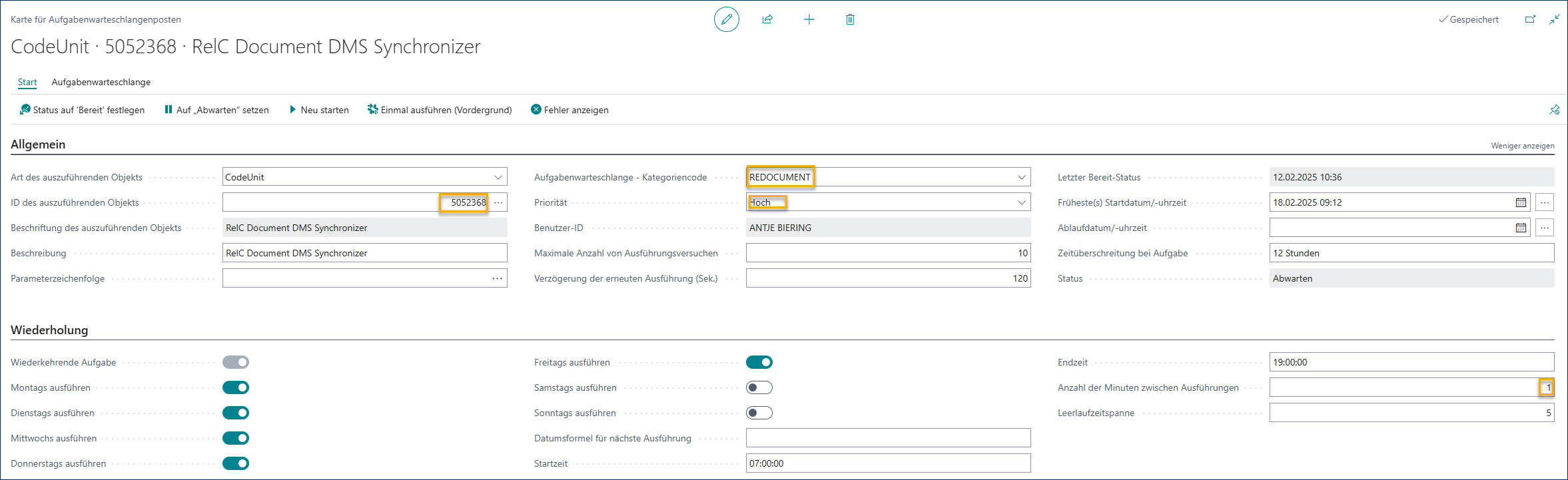
Task: Open card in new window icon
Action: [1530, 19]
